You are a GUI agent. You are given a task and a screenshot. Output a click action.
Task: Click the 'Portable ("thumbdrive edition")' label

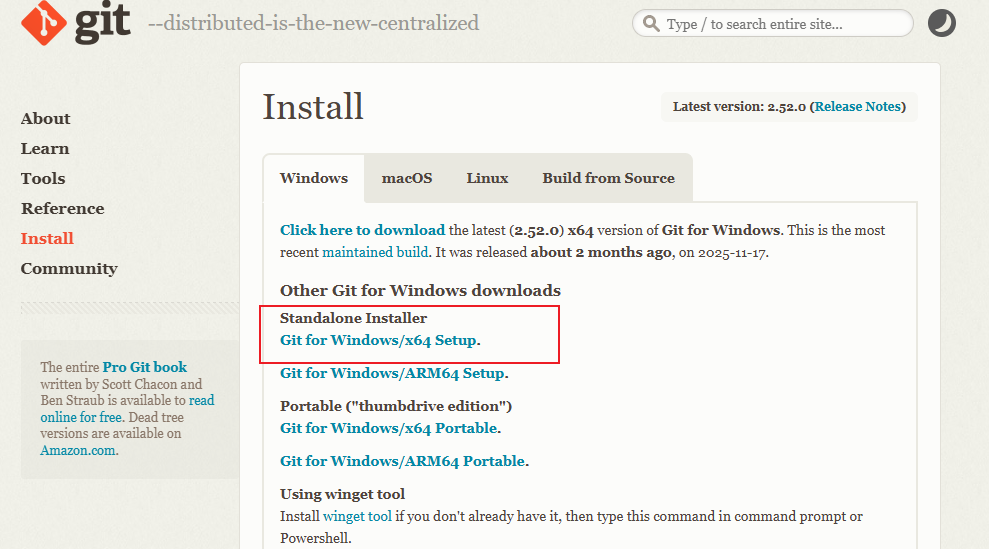396,406
